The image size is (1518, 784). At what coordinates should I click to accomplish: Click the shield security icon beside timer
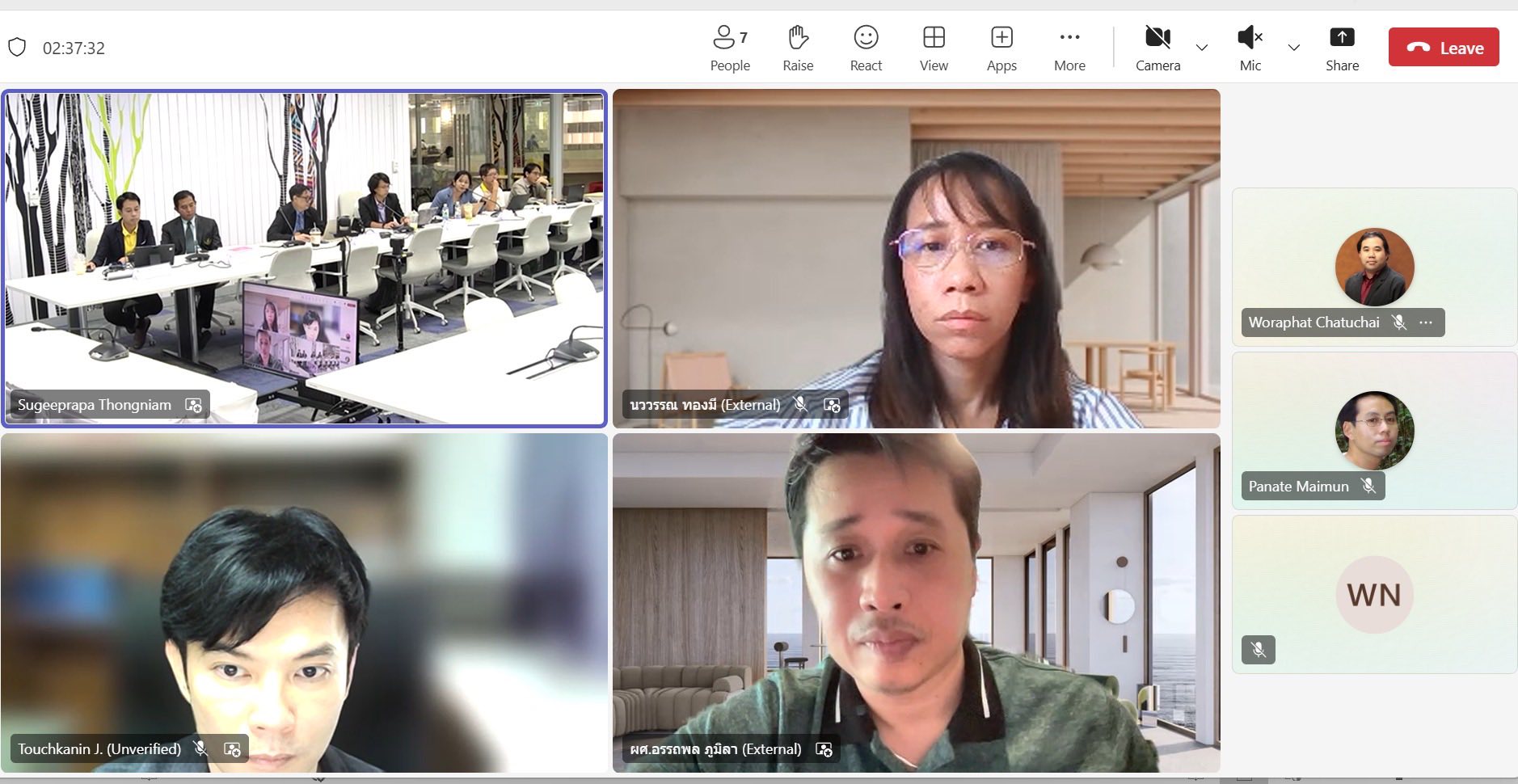[17, 48]
